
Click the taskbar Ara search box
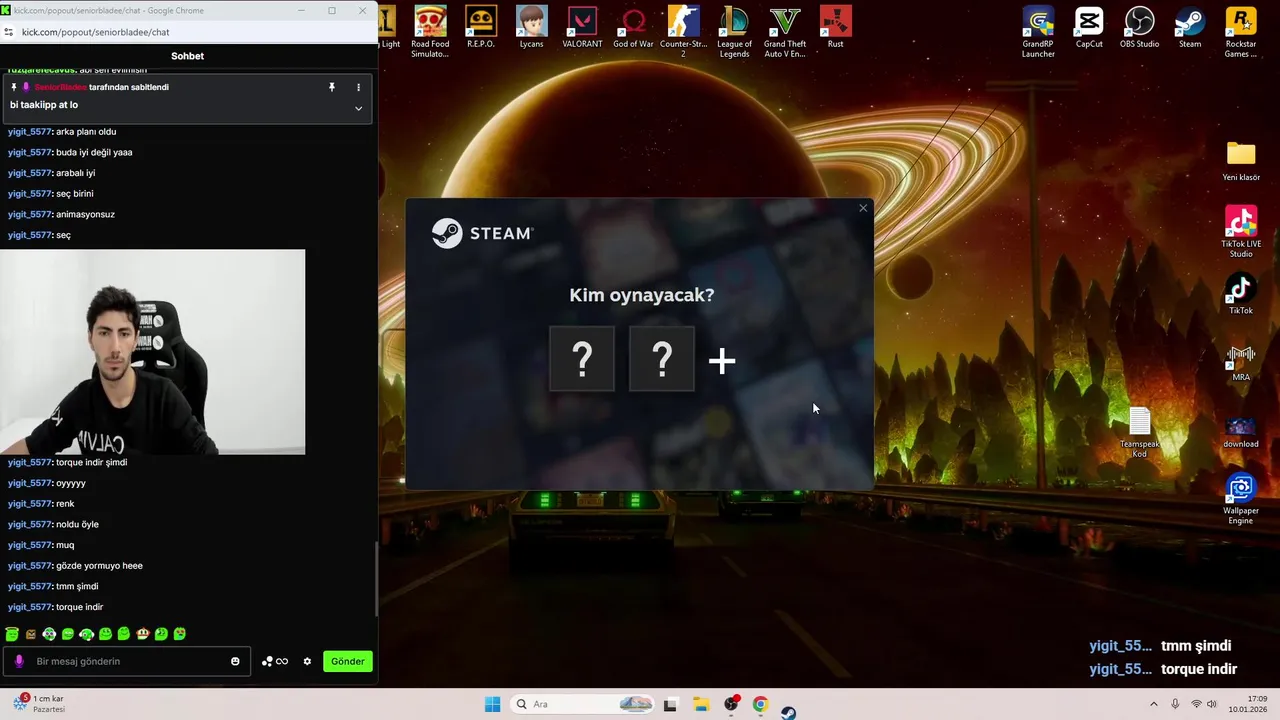click(583, 704)
